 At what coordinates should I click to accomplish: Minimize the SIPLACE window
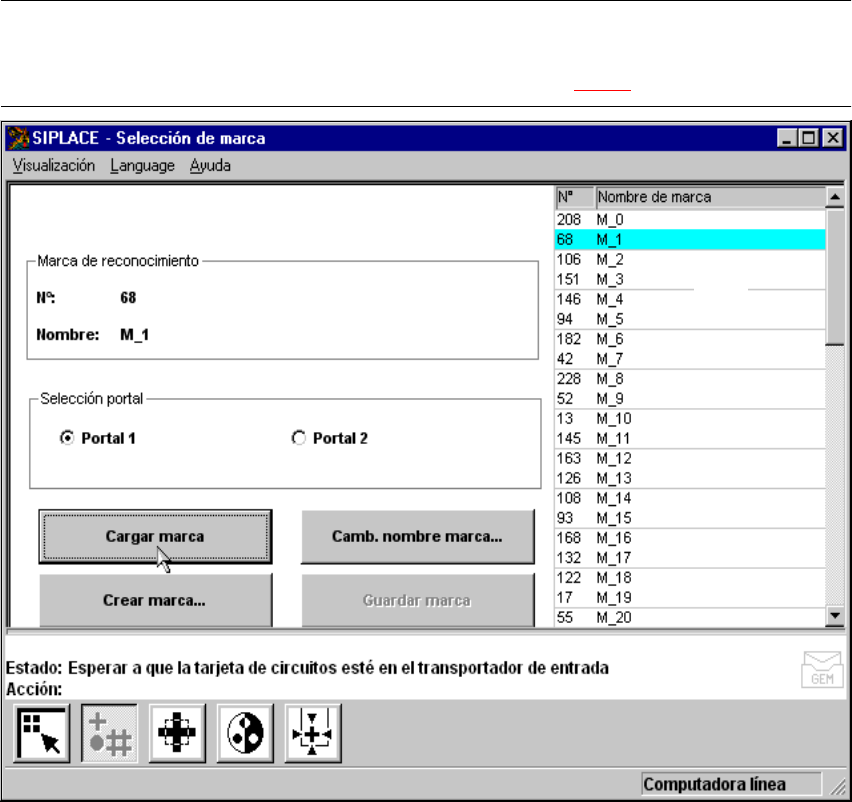(786, 138)
